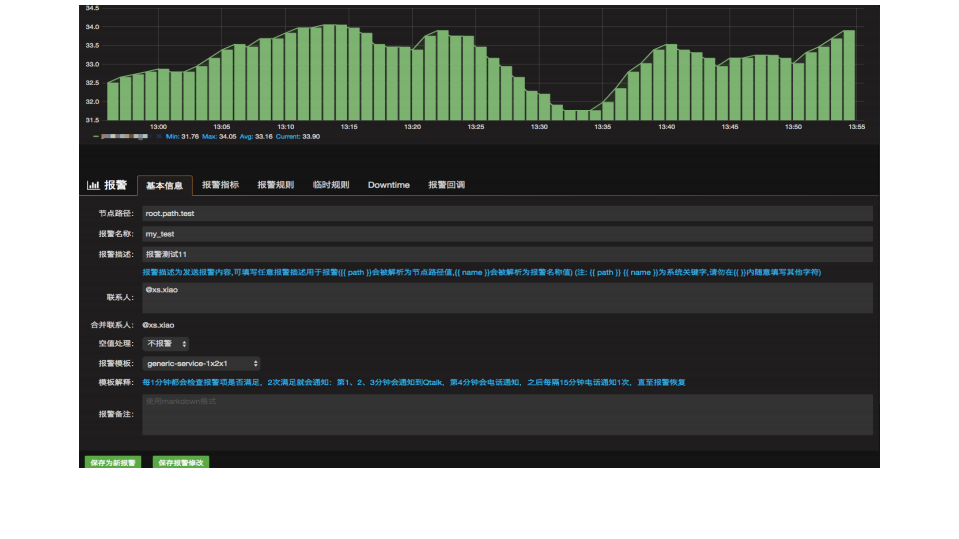
Task: Open the 报警指标 tab
Action: point(220,185)
